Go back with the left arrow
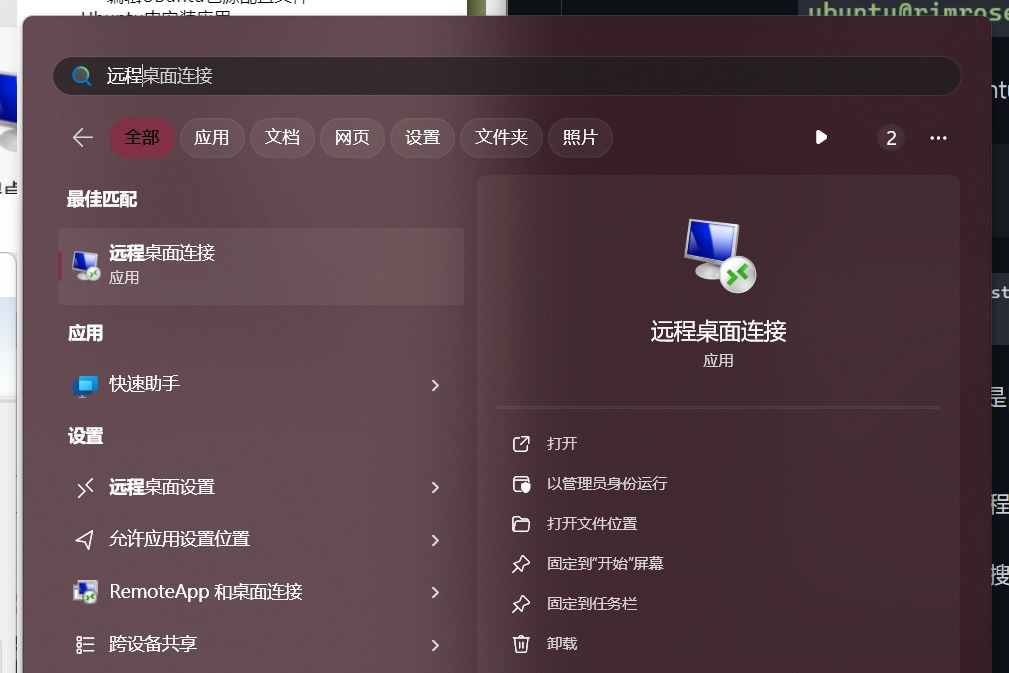The width and height of the screenshot is (1009, 673). pos(83,137)
